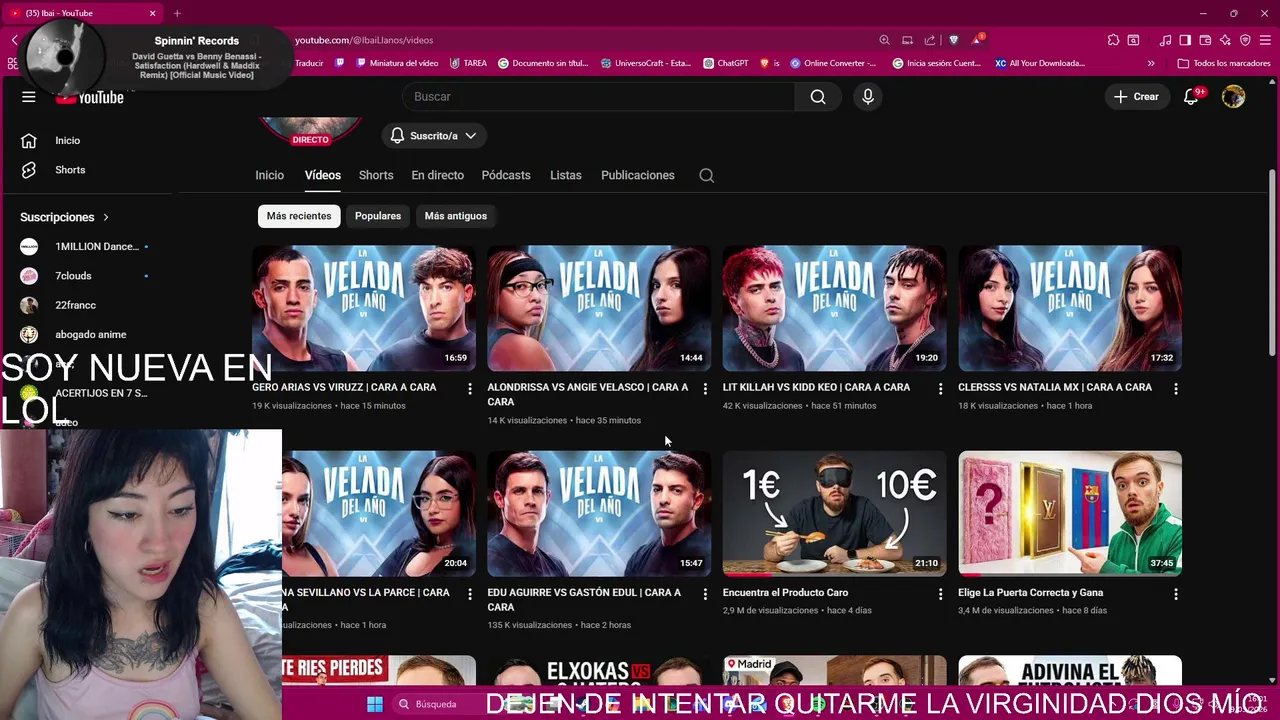Go to the YouTube logo home
1280x720 pixels.
[90, 97]
